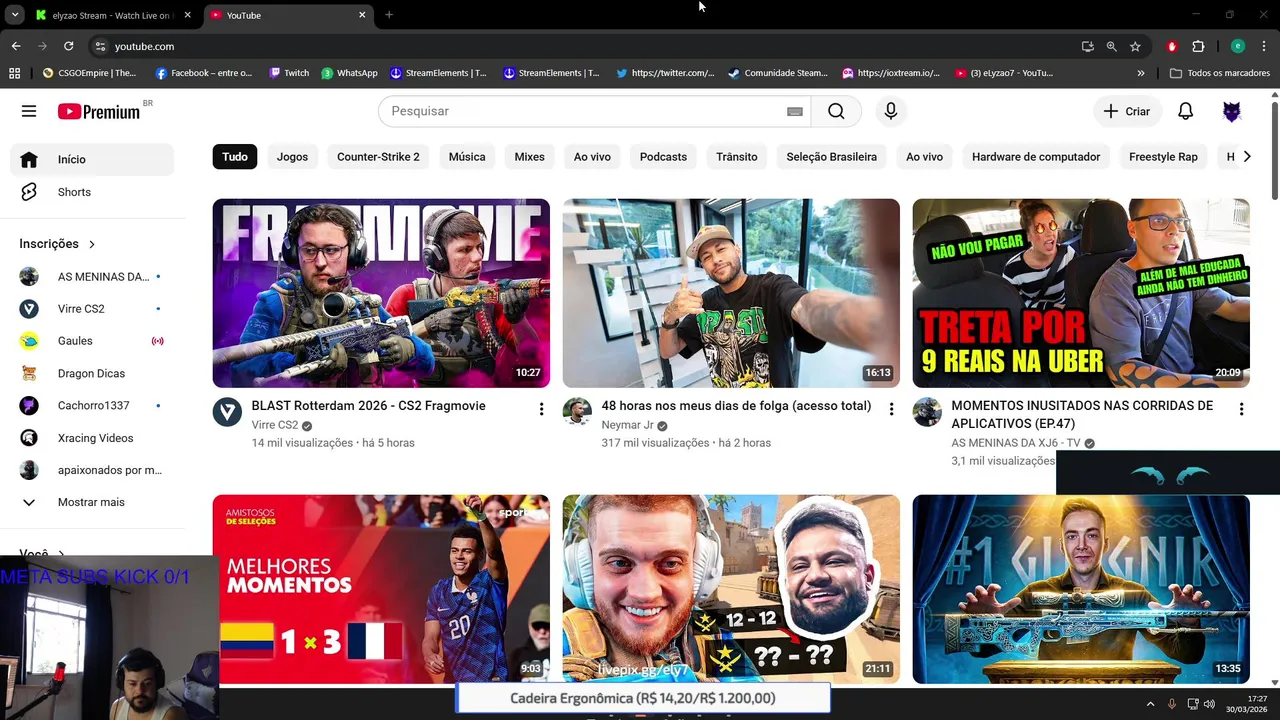Open WhatsApp bookmark
Viewport: 1280px width, 720px height.
349,73
